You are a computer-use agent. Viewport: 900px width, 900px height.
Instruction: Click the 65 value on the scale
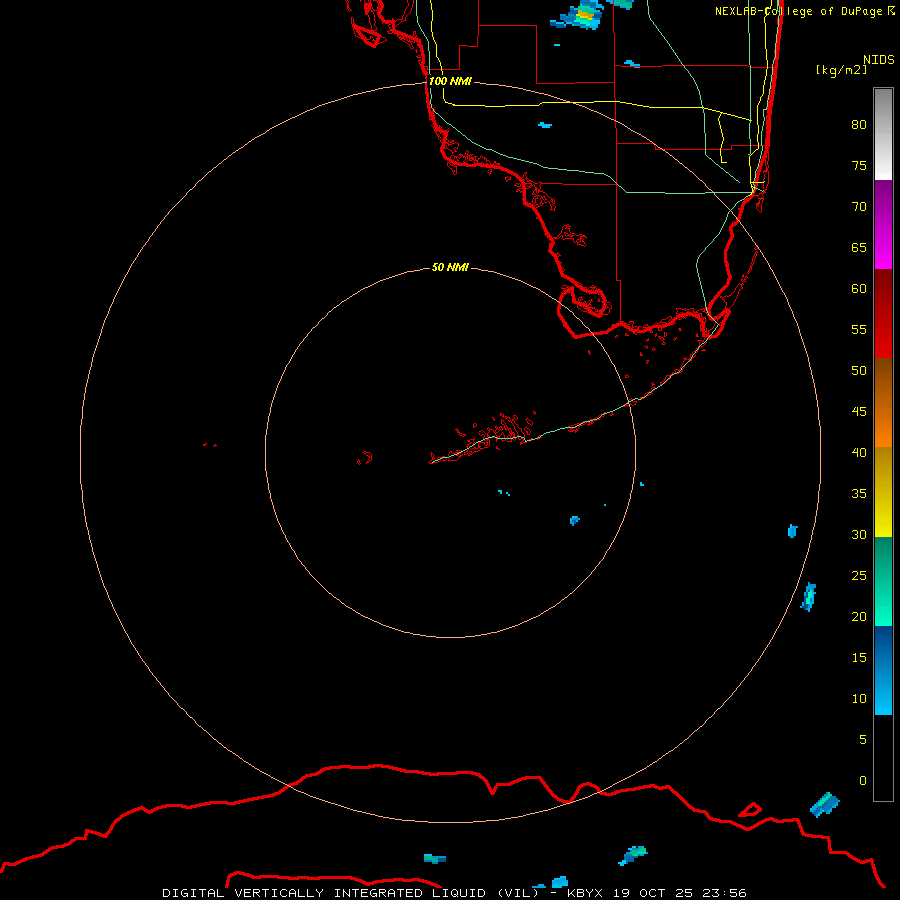(x=859, y=247)
